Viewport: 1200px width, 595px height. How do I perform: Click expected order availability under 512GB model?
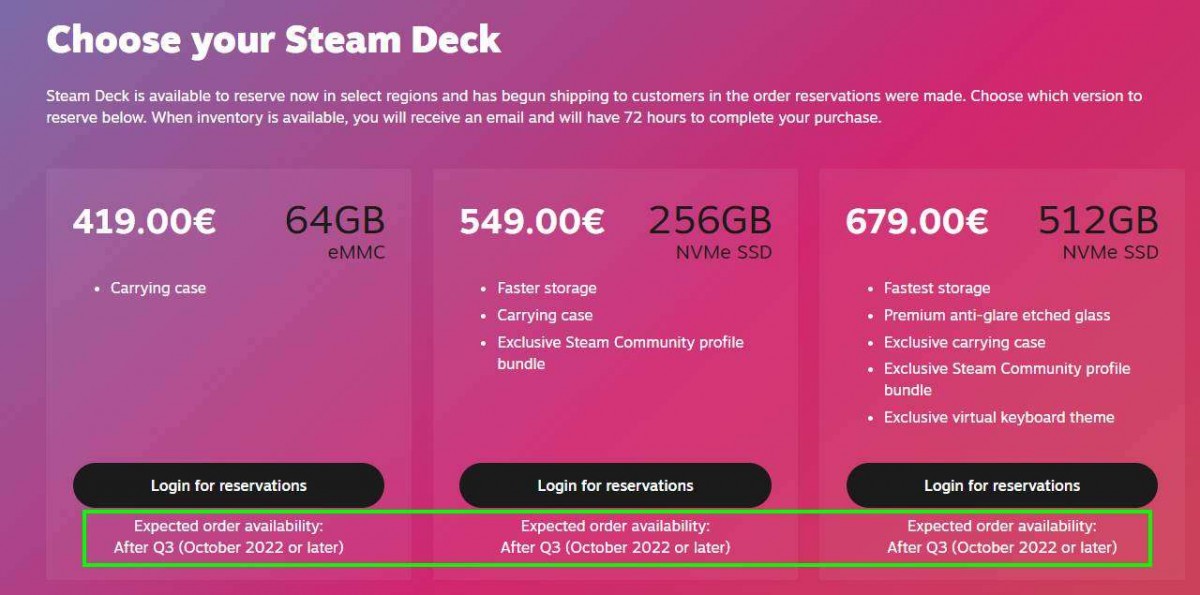tap(1001, 537)
